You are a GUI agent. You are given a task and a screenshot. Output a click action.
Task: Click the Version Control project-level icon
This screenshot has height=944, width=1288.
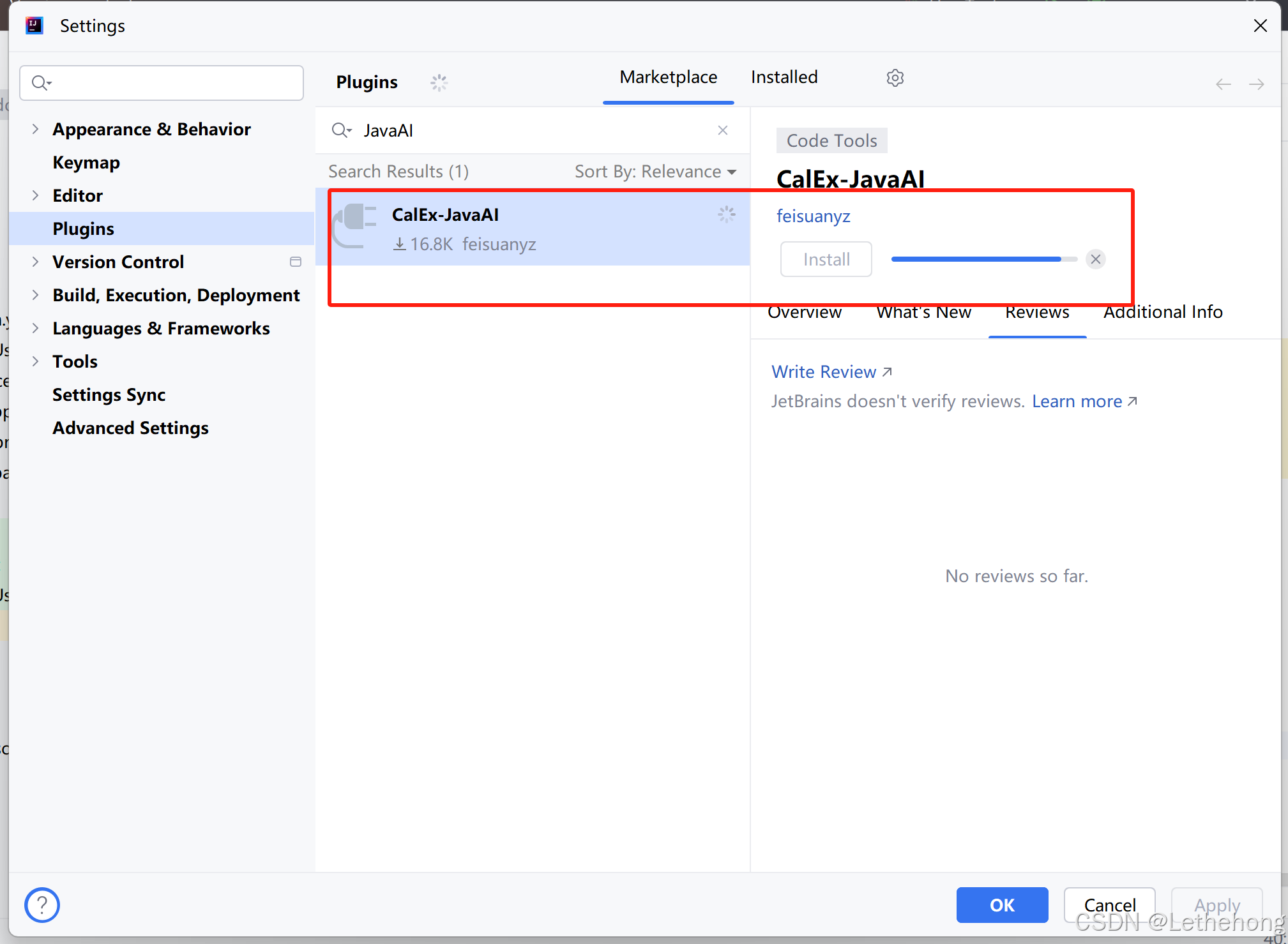point(295,262)
